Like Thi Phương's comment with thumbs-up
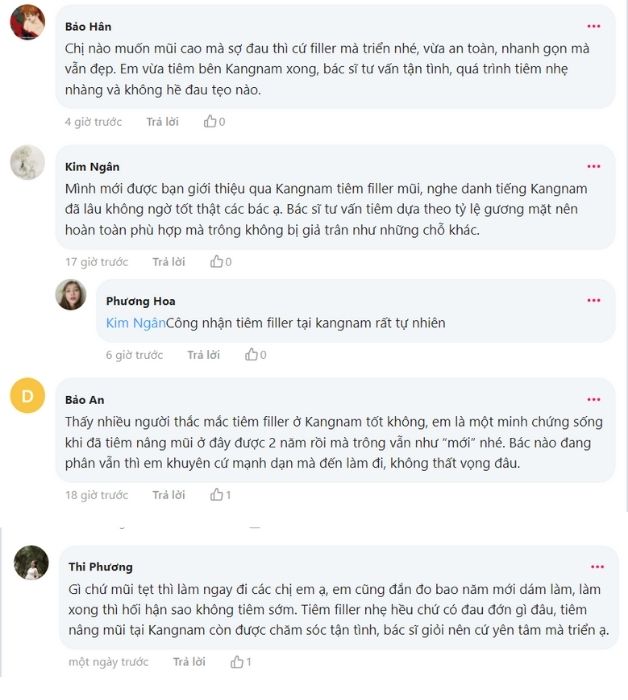Image resolution: width=628 pixels, height=700 pixels. click(x=236, y=662)
